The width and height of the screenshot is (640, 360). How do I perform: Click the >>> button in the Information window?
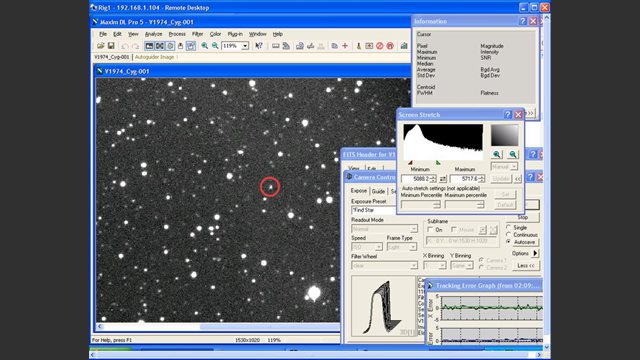(530, 113)
